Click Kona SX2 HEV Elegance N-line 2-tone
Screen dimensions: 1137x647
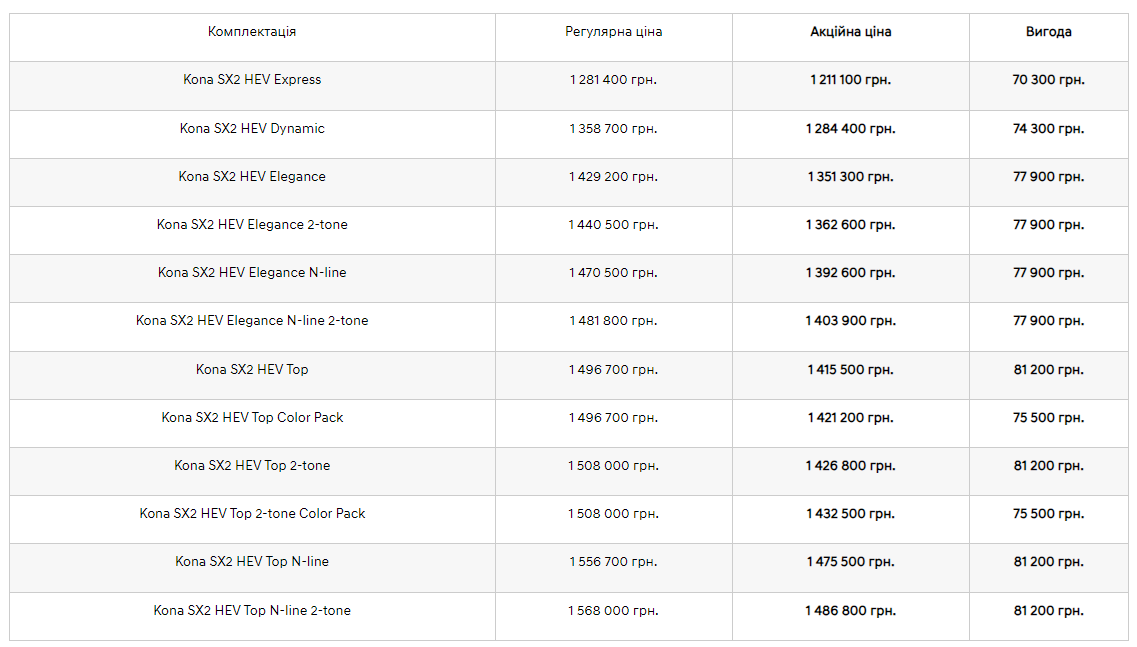pos(252,321)
